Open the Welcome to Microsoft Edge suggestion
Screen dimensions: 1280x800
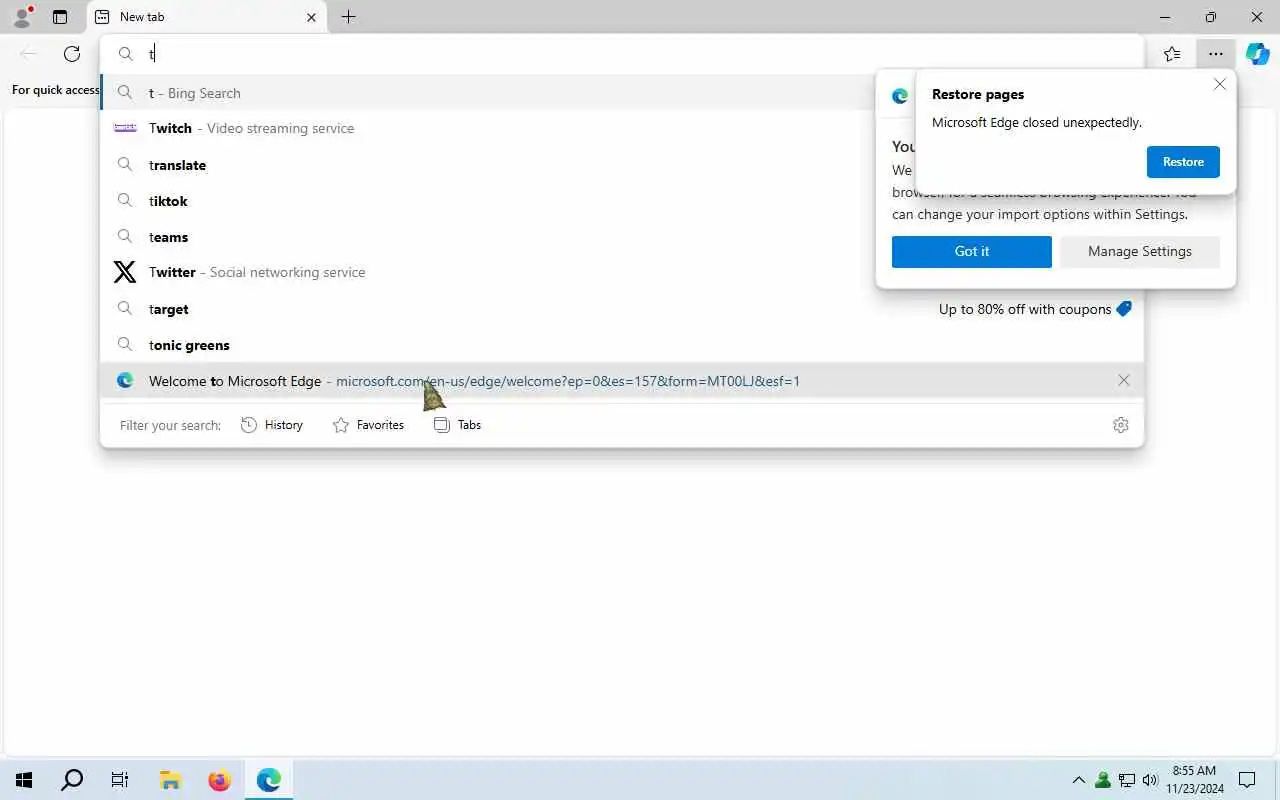(x=622, y=381)
